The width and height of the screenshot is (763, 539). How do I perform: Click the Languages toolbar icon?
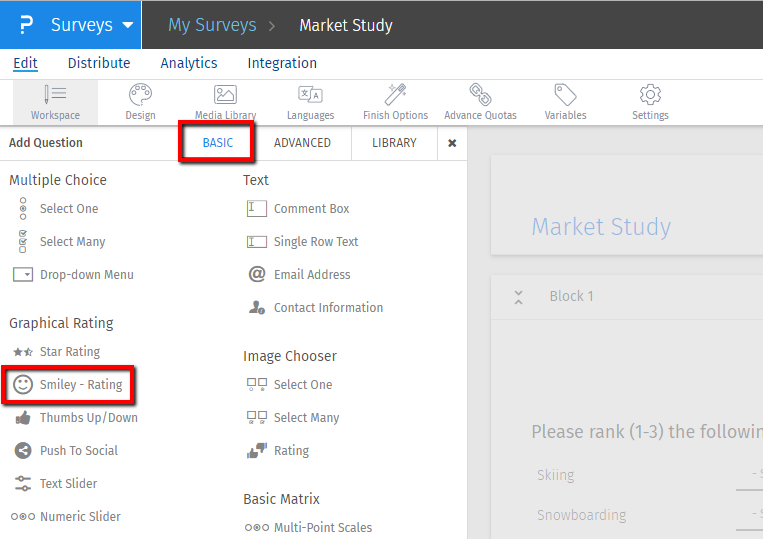[x=310, y=101]
